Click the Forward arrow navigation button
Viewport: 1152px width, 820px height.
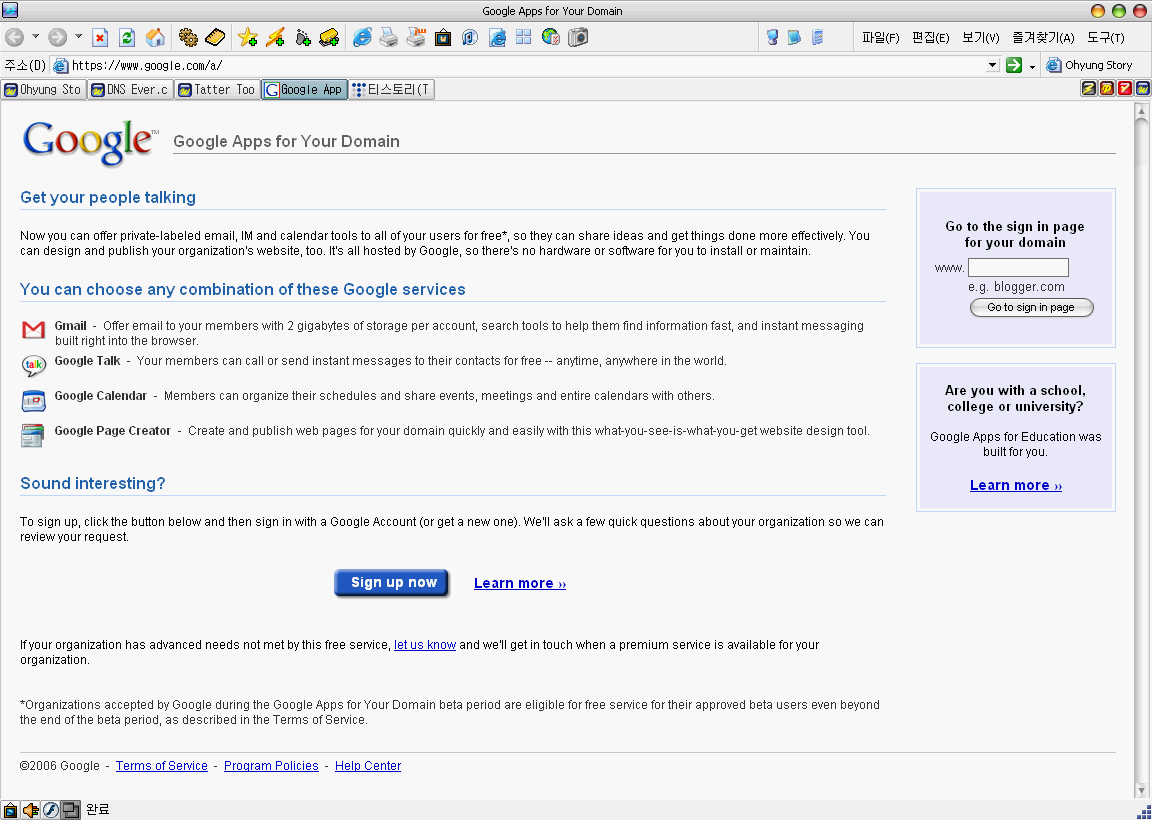(57, 37)
